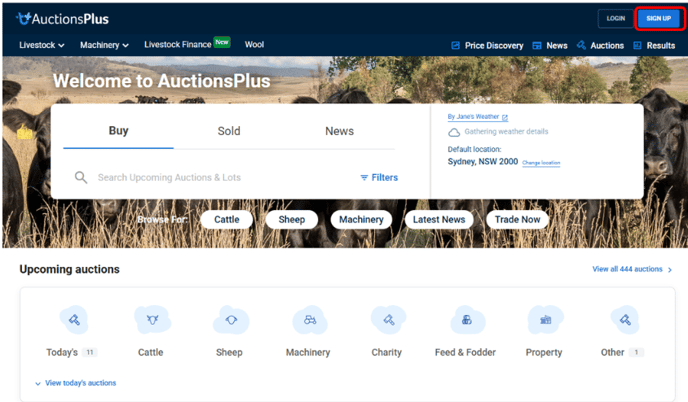Switch to the Sold tab

tap(229, 131)
